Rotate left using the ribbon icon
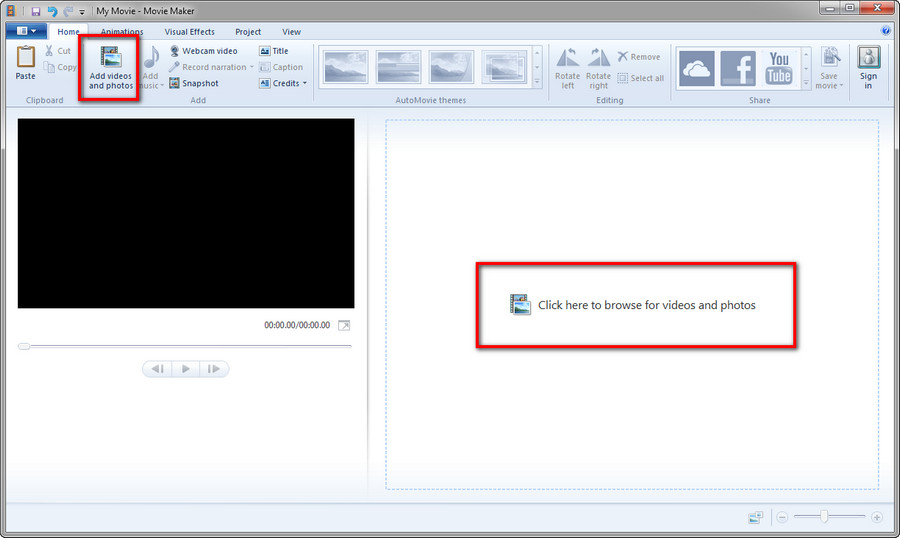Screen dimensions: 900x538 (567, 57)
